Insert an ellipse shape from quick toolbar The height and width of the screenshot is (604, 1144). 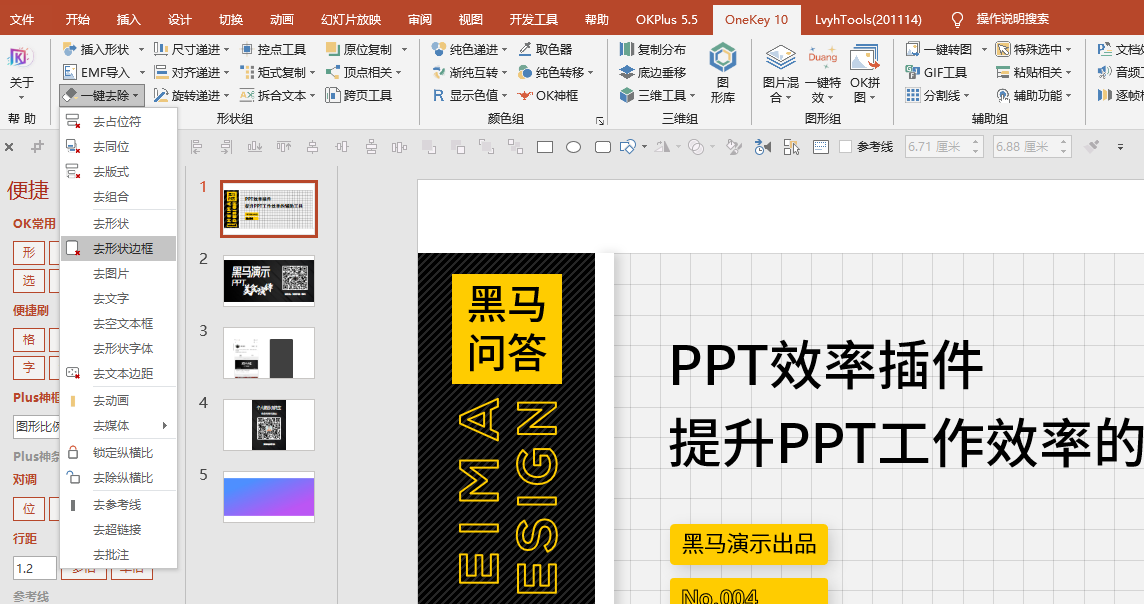[x=573, y=147]
